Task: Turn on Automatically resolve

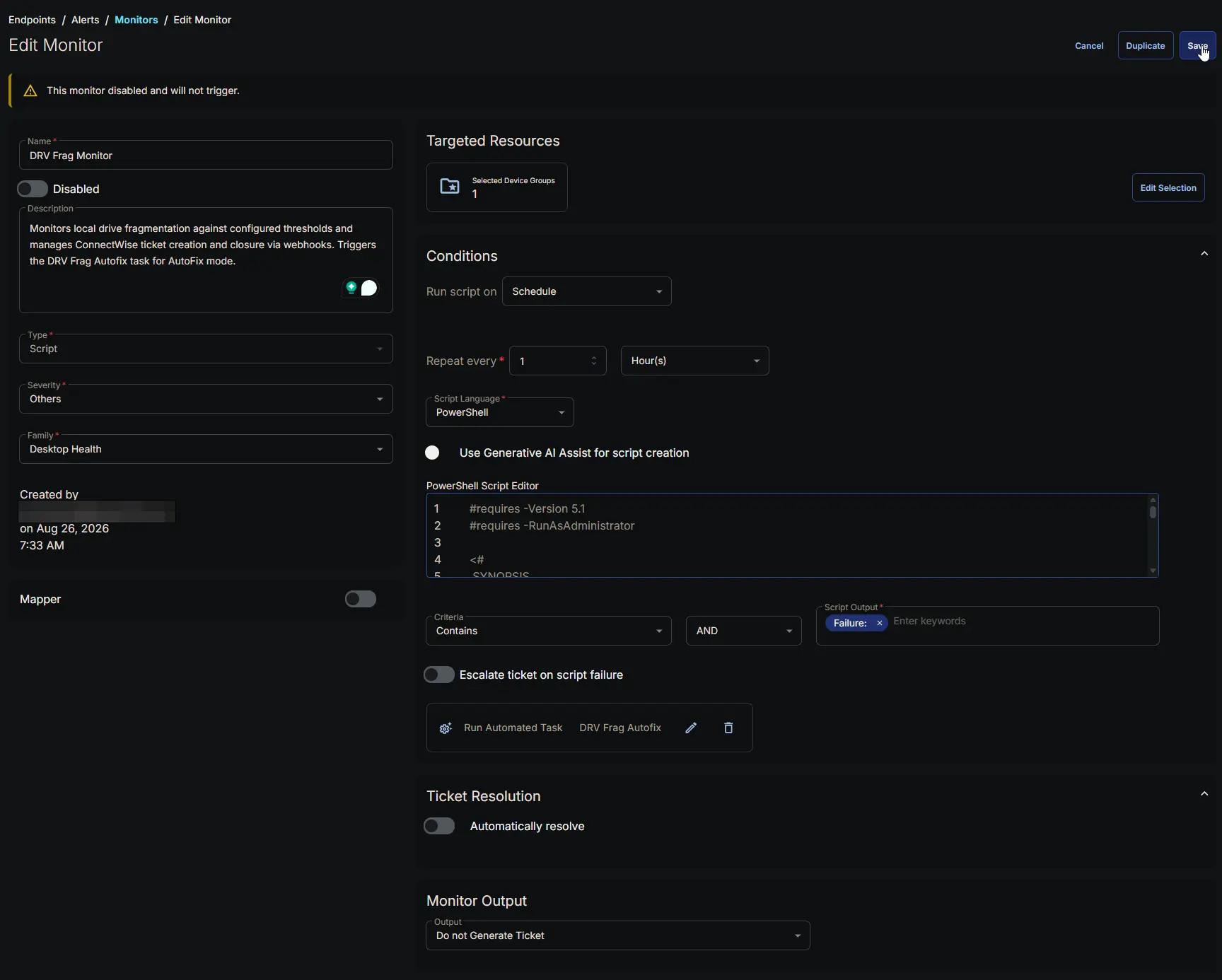Action: coord(439,826)
